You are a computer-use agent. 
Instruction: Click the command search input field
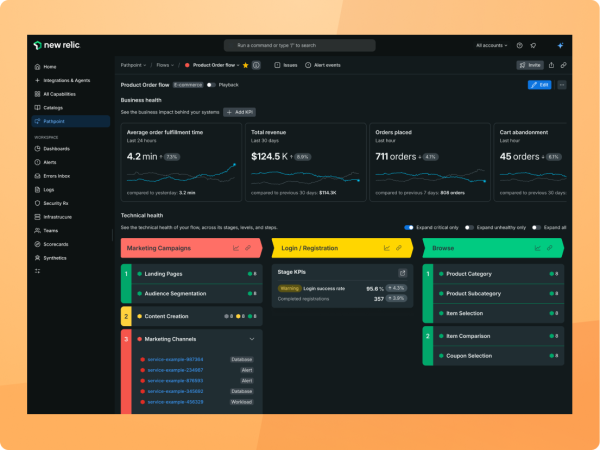pyautogui.click(x=300, y=45)
